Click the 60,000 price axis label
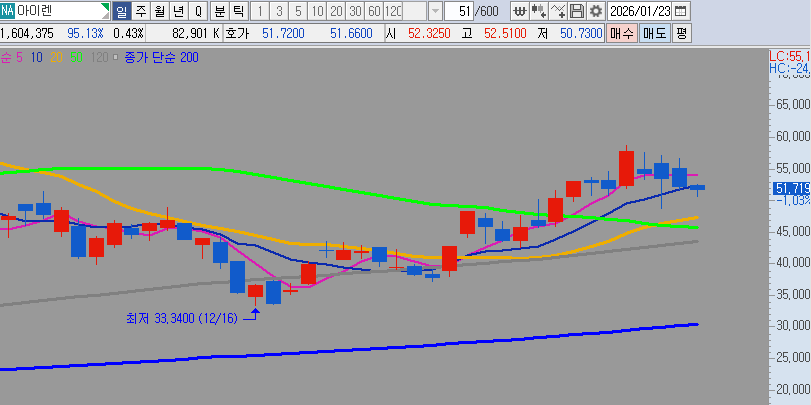 pyautogui.click(x=793, y=137)
